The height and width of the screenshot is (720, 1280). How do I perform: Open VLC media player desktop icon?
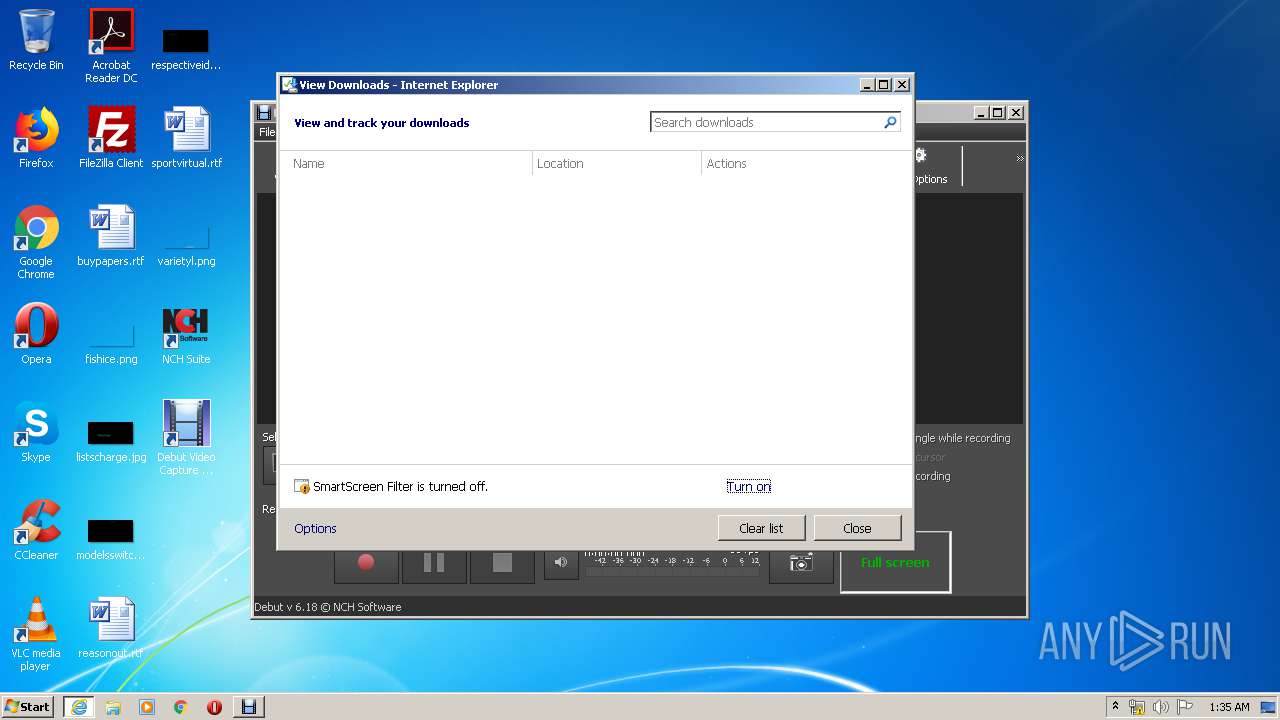36,634
